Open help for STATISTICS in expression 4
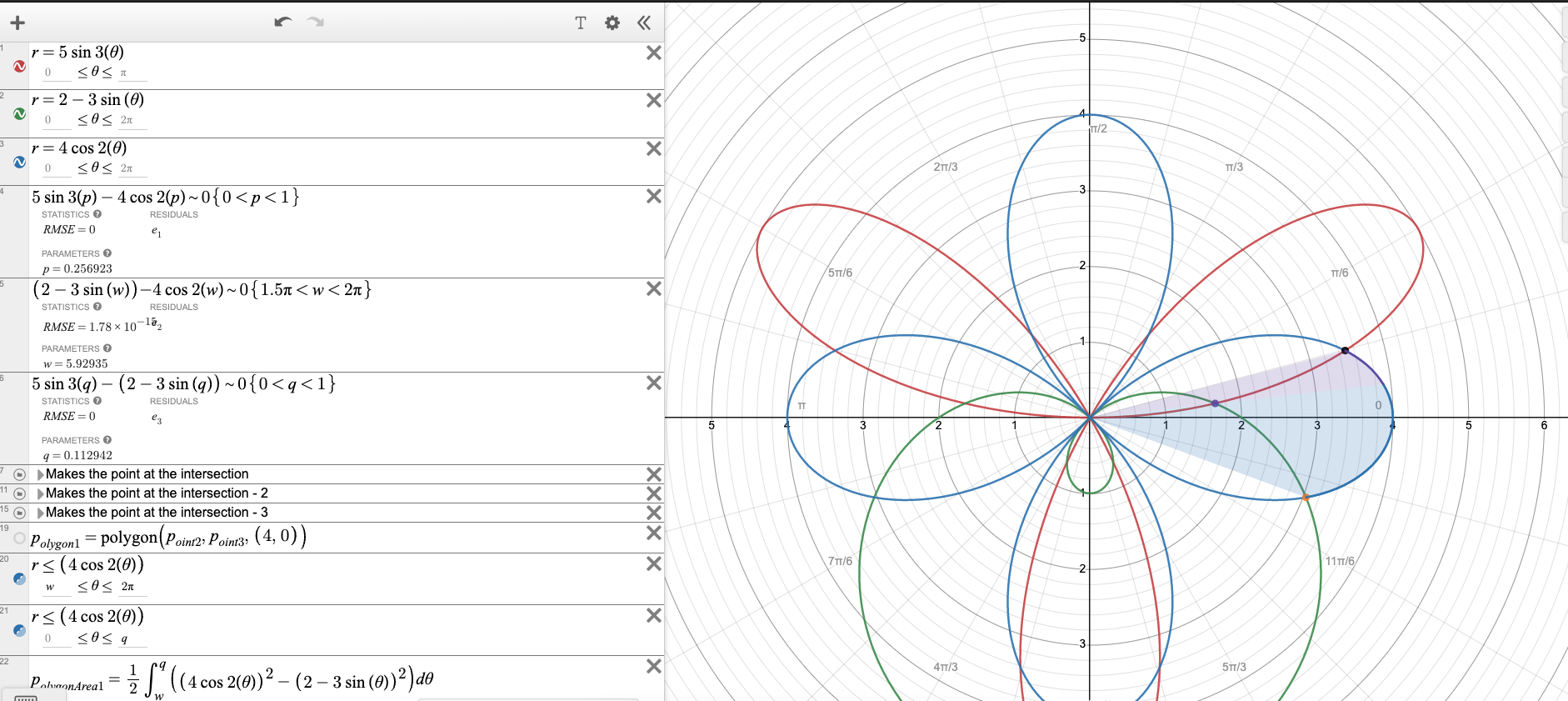This screenshot has height=701, width=1568. coord(97,214)
